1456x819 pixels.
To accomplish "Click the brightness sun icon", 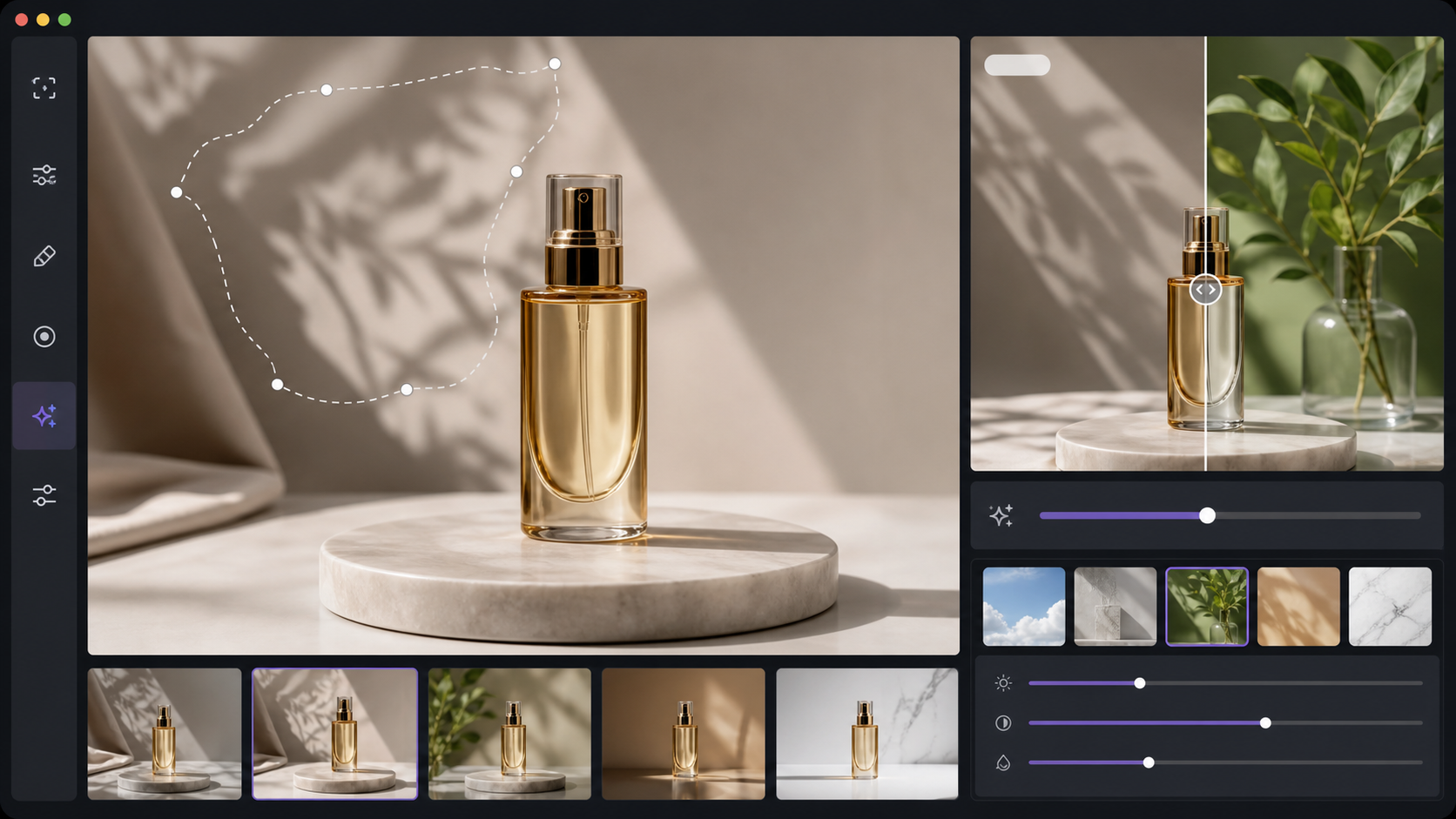I will [1003, 683].
